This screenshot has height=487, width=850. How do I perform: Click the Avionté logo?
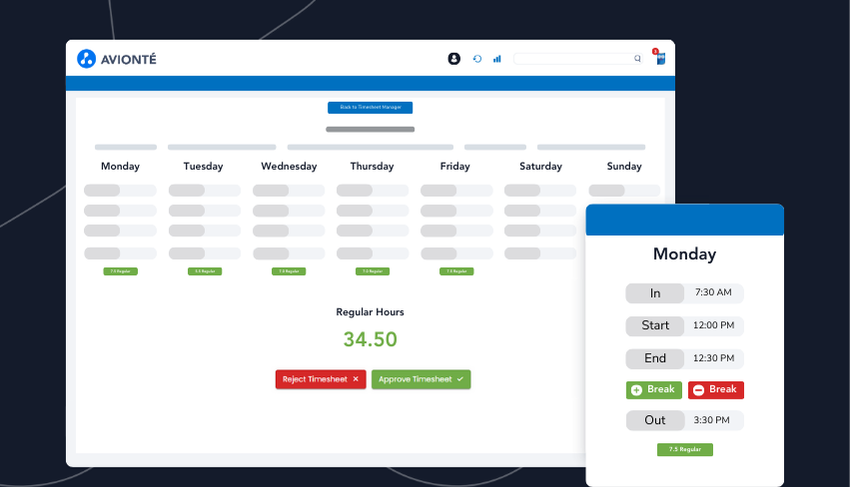[x=116, y=59]
